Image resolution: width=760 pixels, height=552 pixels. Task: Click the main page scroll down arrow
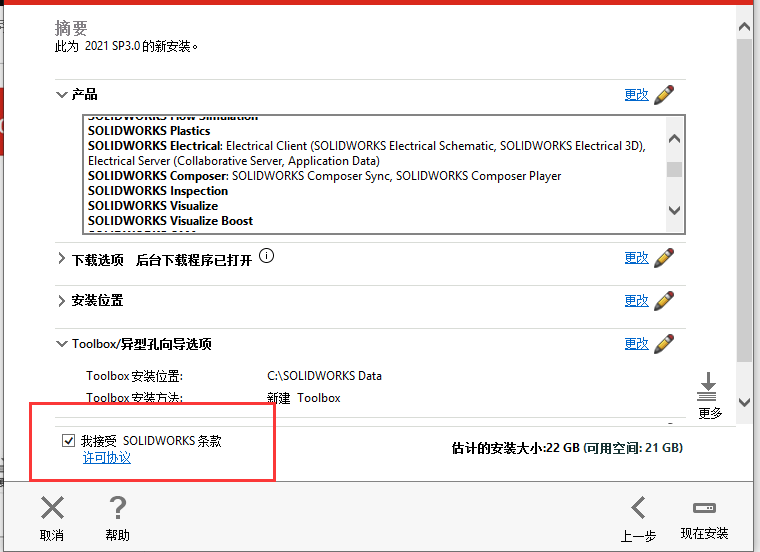coord(744,402)
